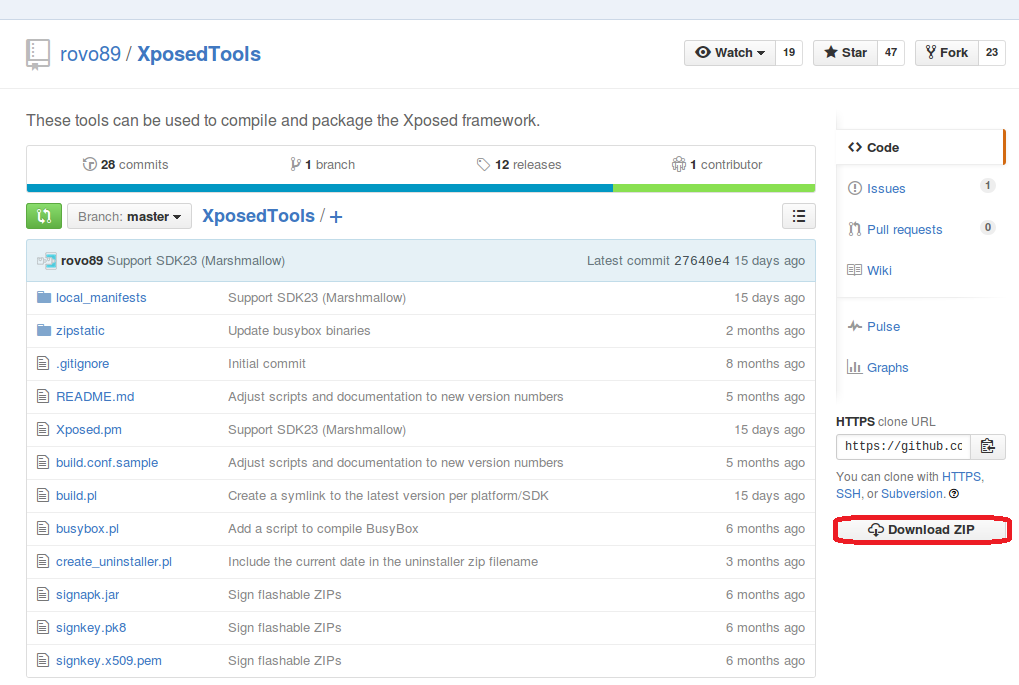
Task: Click the language statistics color bar
Action: coord(421,188)
